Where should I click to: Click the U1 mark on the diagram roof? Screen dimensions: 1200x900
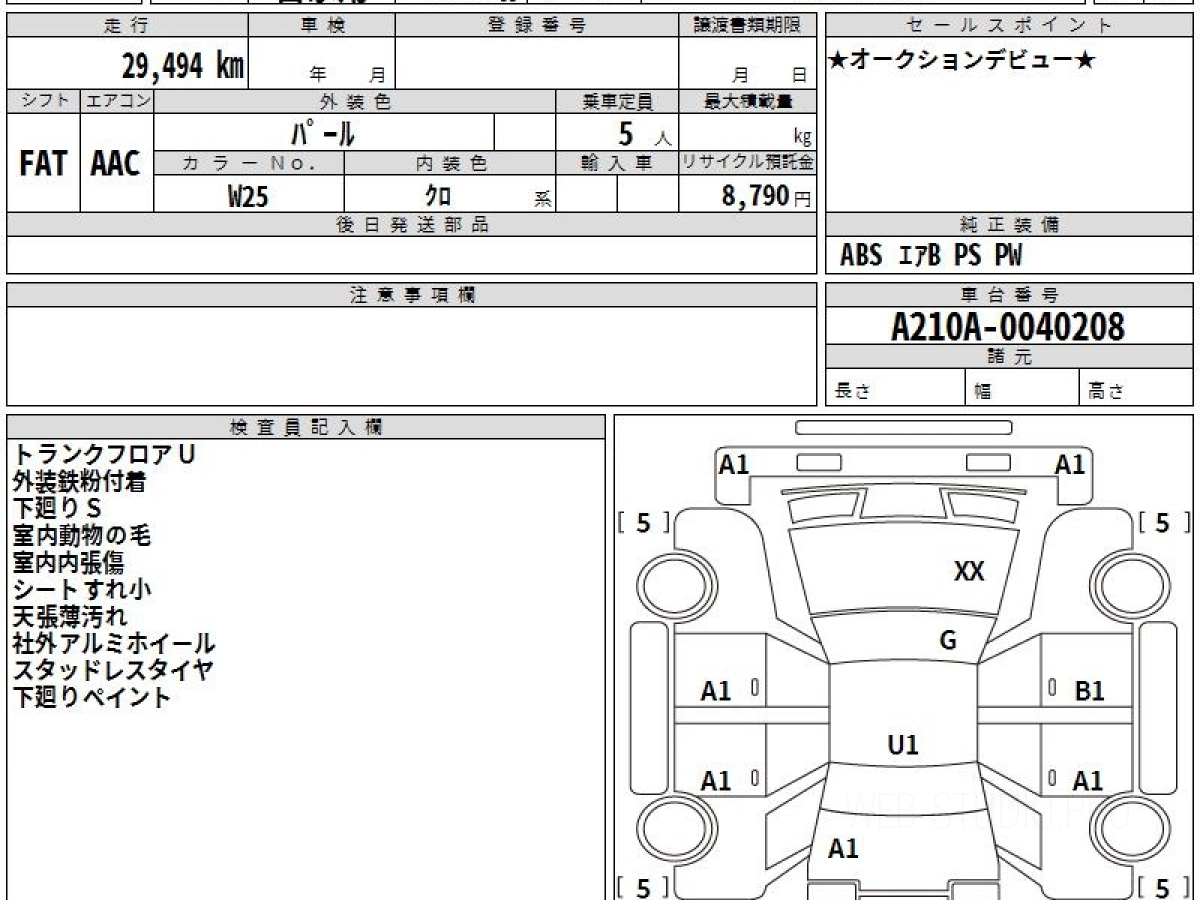pos(903,745)
